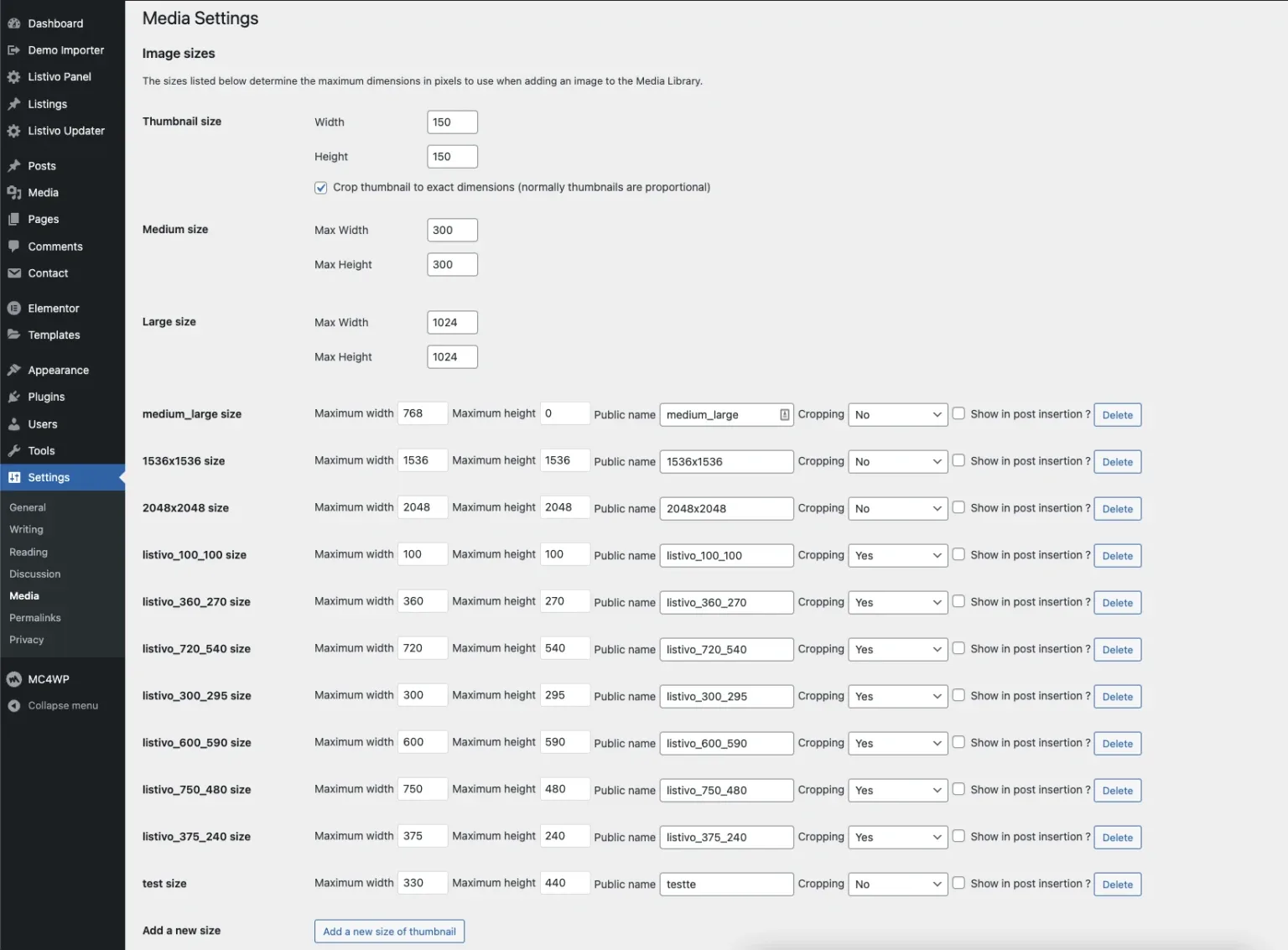
Task: Open Dashboard via its gauge icon
Action: 14,23
